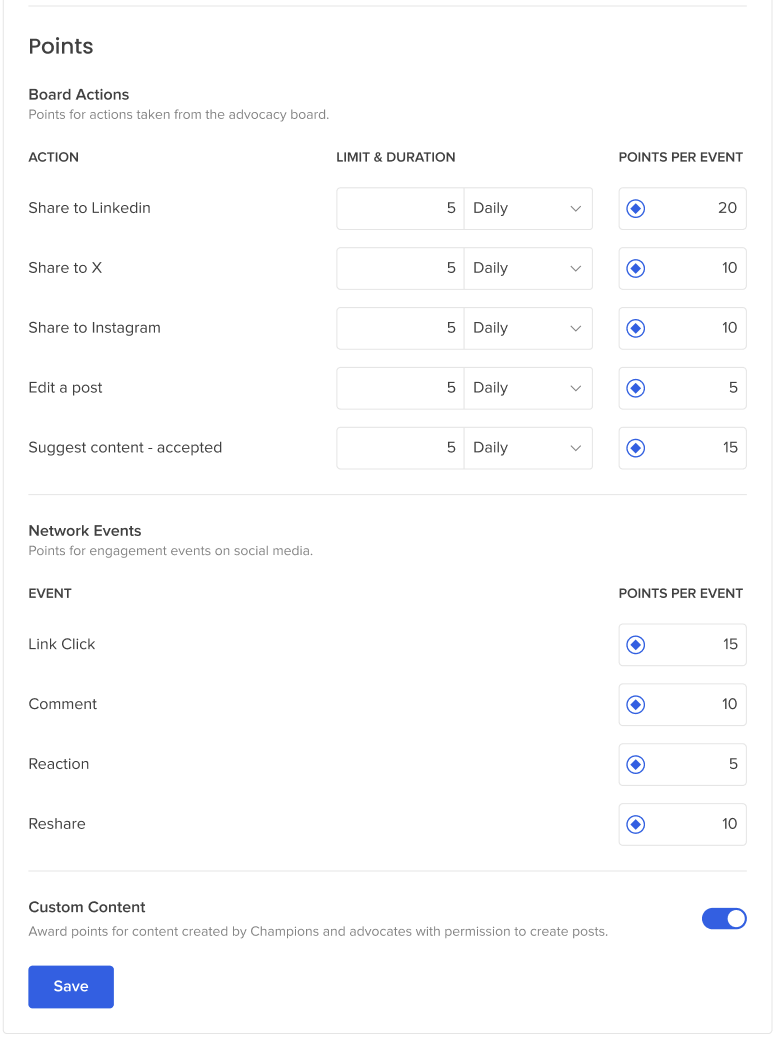
Task: Edit limit value for Suggest content - accepted
Action: (x=400, y=448)
